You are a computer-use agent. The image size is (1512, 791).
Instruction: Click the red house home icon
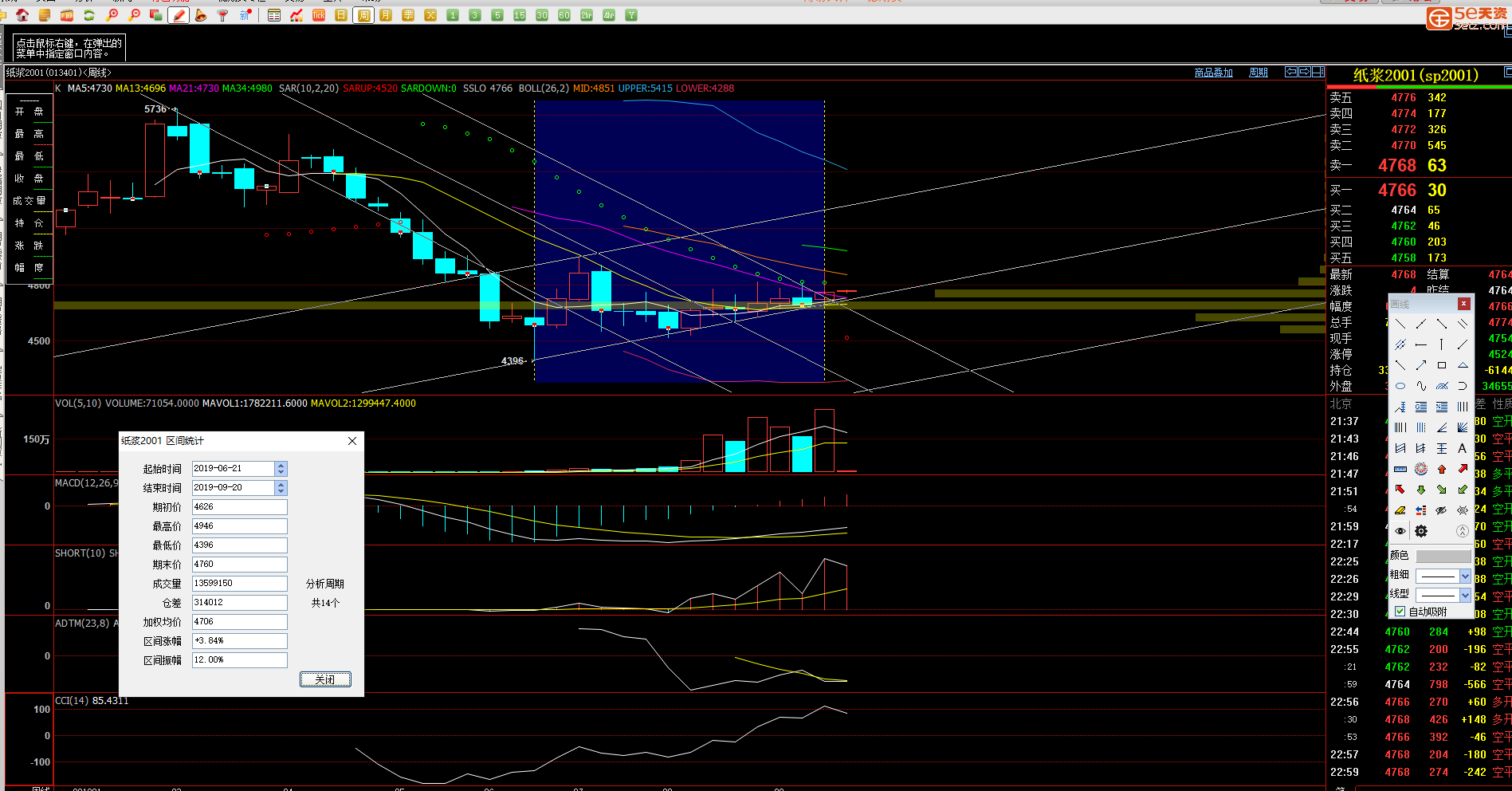pos(22,15)
